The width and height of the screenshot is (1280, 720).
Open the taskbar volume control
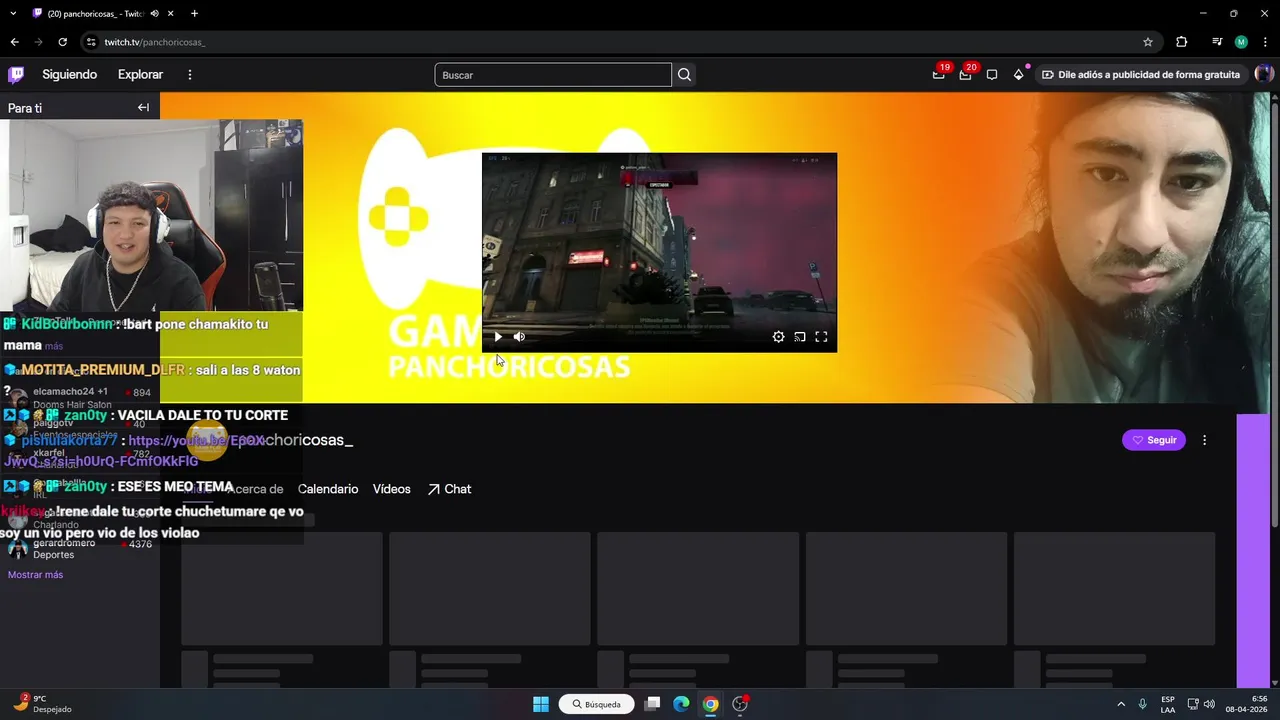(1209, 704)
